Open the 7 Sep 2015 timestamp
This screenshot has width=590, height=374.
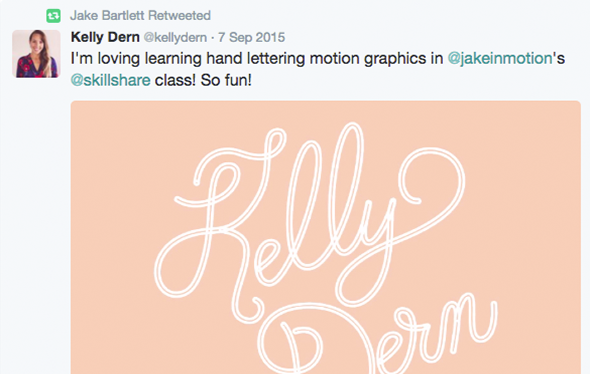(x=252, y=37)
